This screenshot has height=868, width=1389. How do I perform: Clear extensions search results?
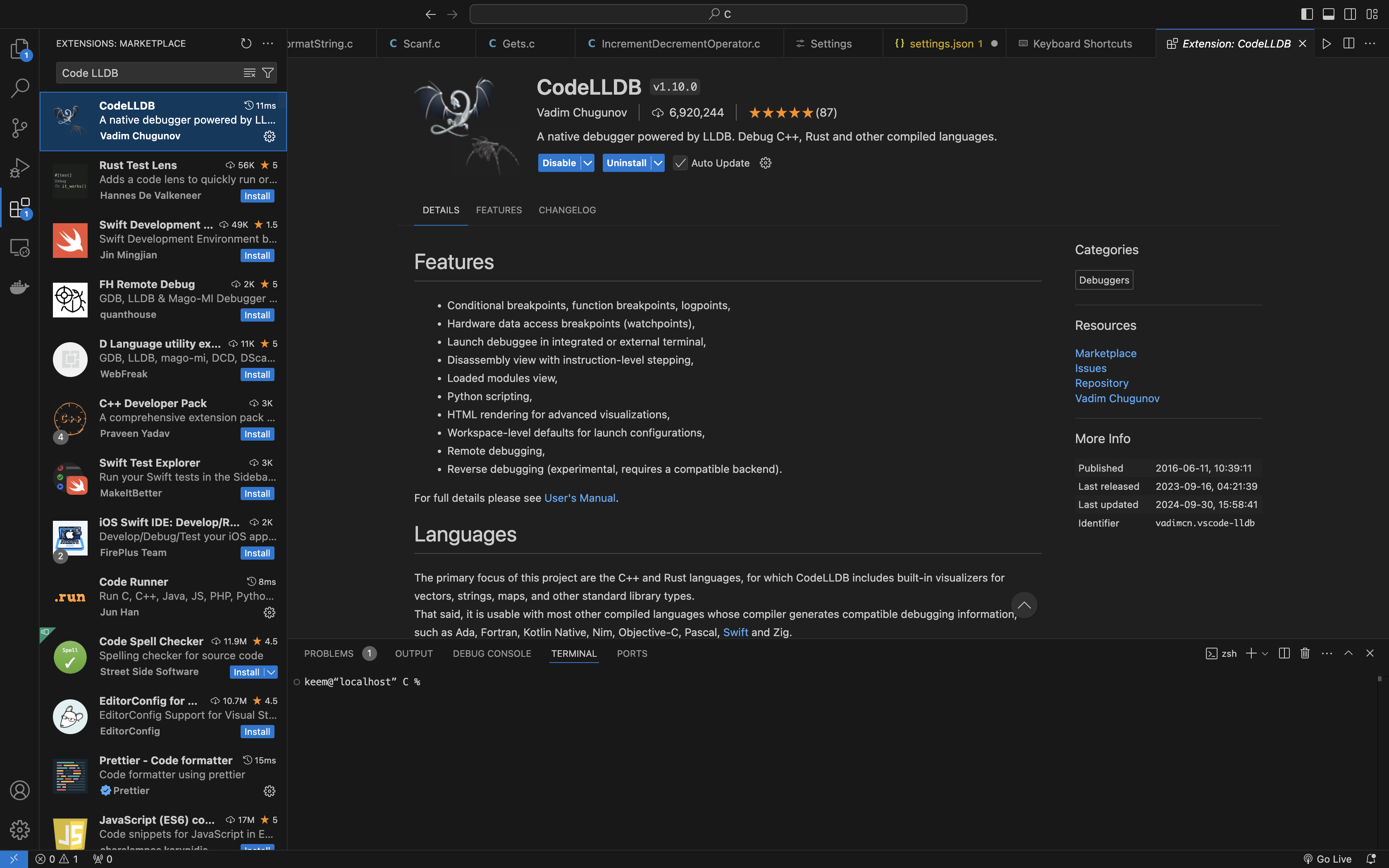click(249, 73)
